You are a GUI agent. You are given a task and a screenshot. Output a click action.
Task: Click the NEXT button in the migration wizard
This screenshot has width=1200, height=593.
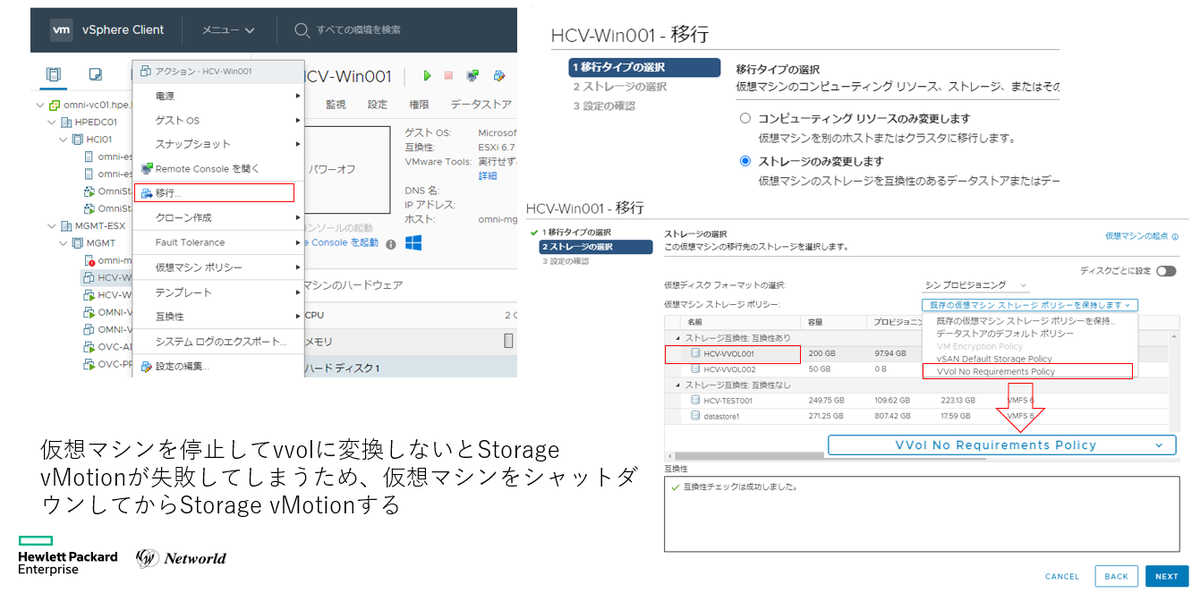pyautogui.click(x=1166, y=576)
